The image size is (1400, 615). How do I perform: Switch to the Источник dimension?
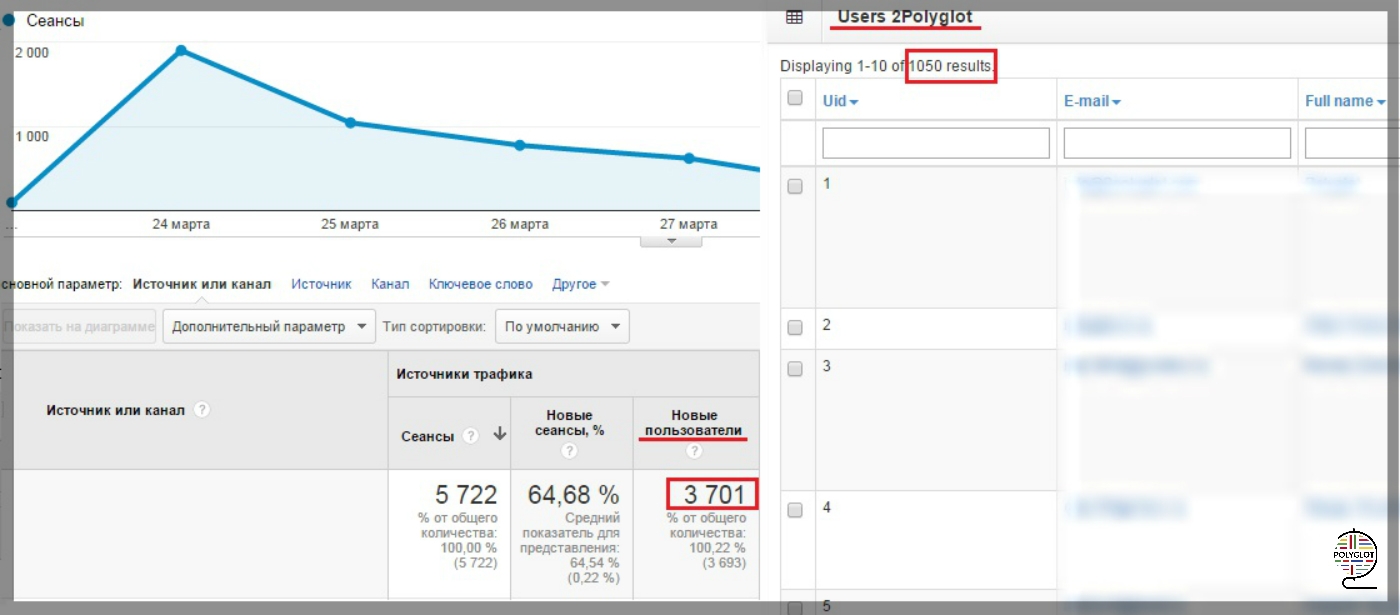(x=321, y=284)
